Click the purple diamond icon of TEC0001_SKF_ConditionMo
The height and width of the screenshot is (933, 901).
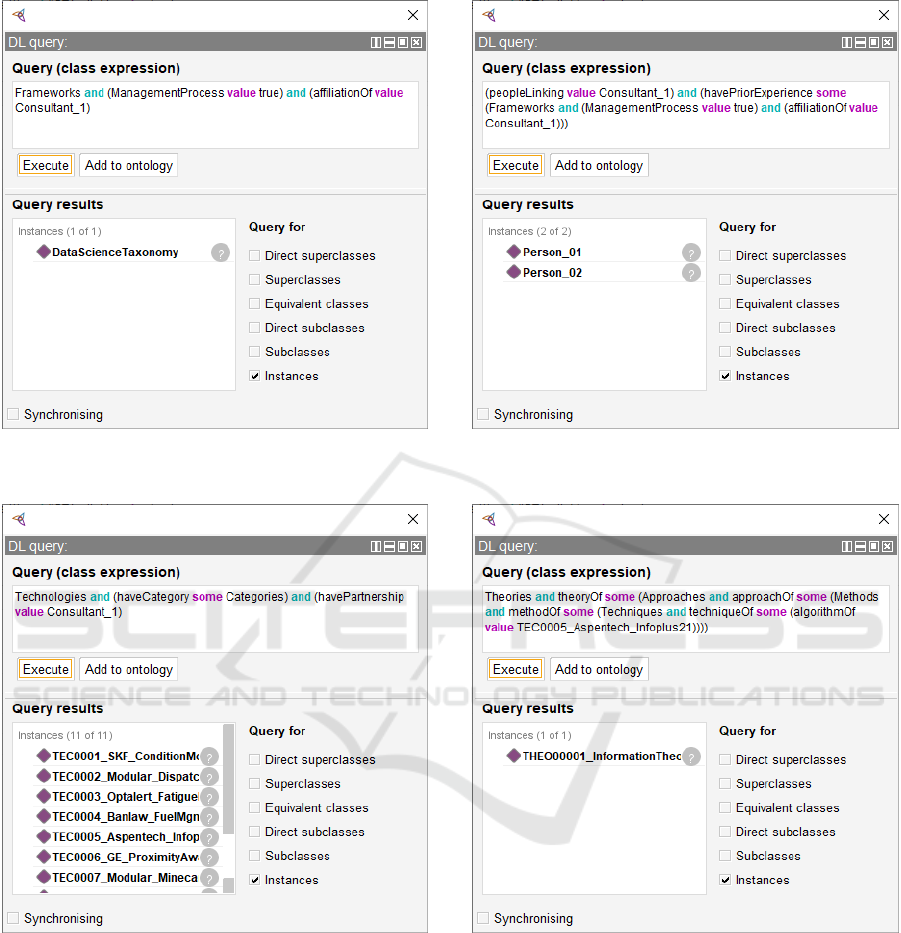pos(43,756)
